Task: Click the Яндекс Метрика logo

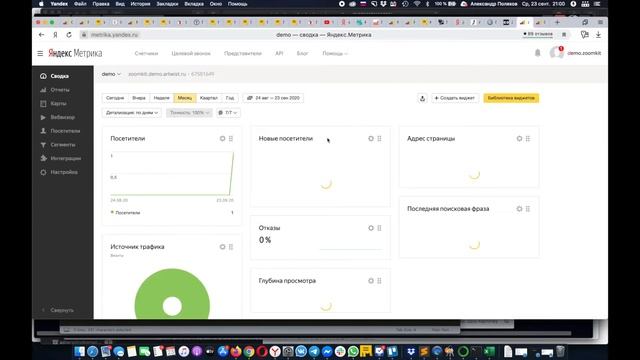Action: click(75, 53)
